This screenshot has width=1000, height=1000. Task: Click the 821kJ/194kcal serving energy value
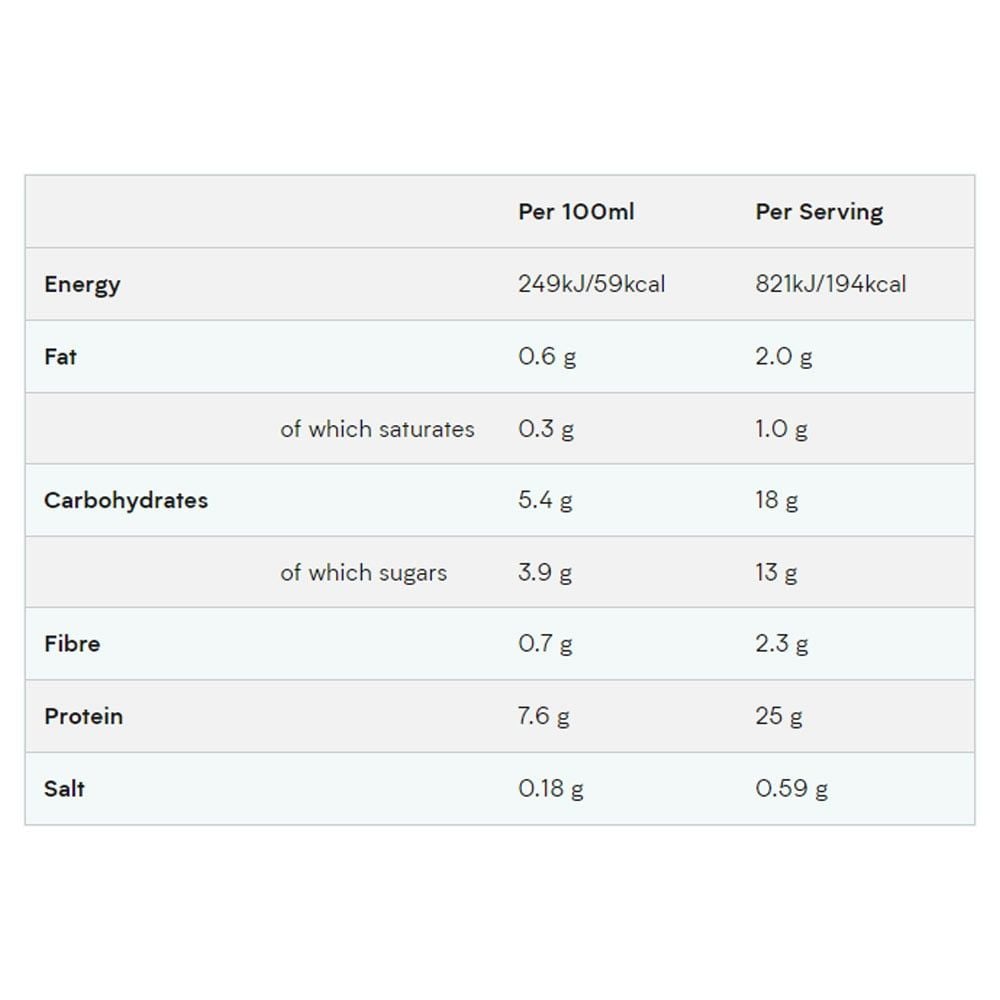pyautogui.click(x=830, y=284)
